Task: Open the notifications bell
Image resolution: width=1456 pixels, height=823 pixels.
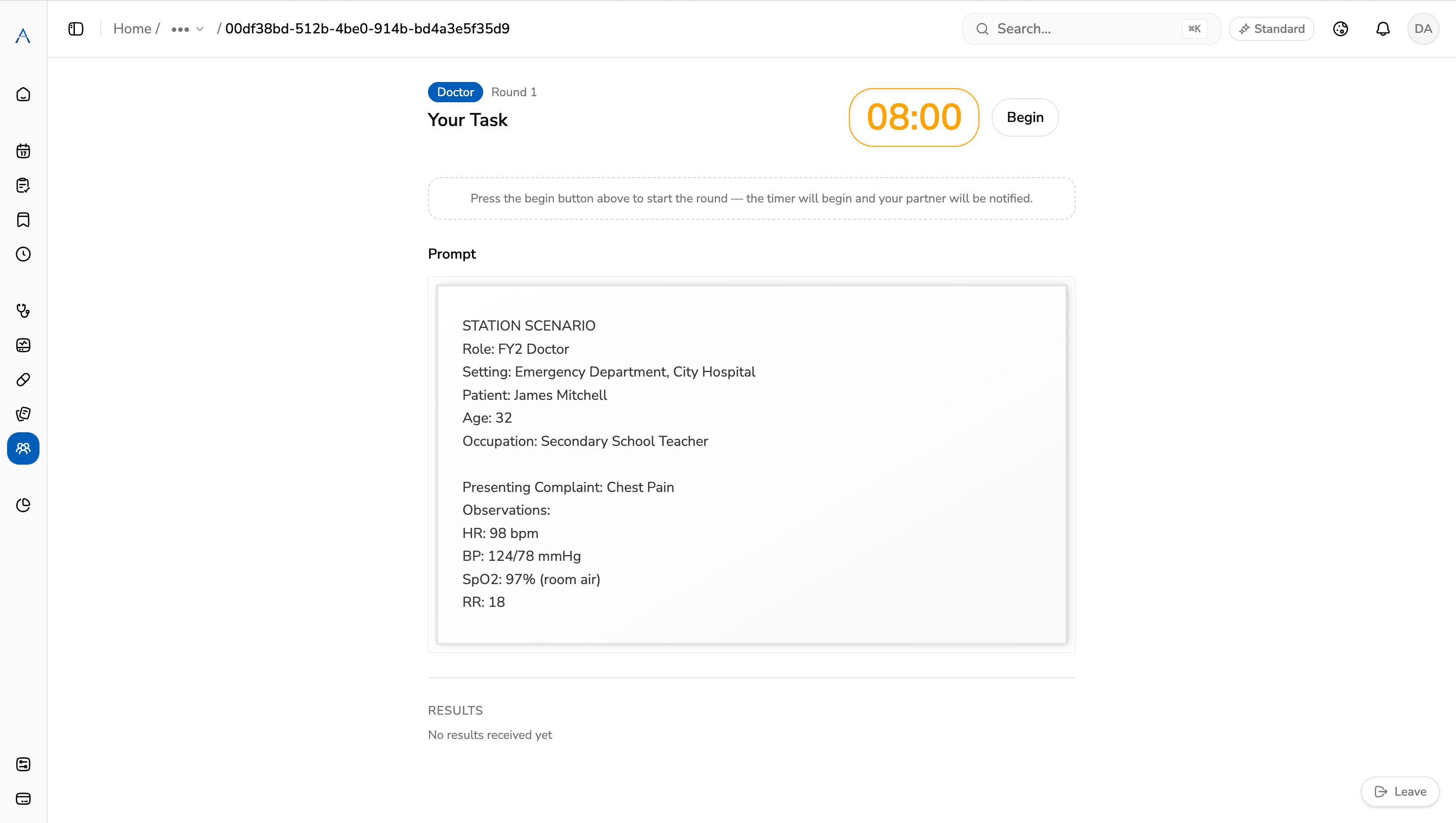Action: 1383,29
